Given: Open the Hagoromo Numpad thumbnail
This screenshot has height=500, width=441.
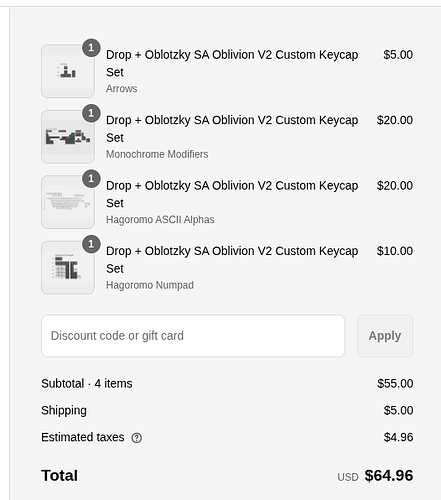Looking at the screenshot, I should click(68, 268).
